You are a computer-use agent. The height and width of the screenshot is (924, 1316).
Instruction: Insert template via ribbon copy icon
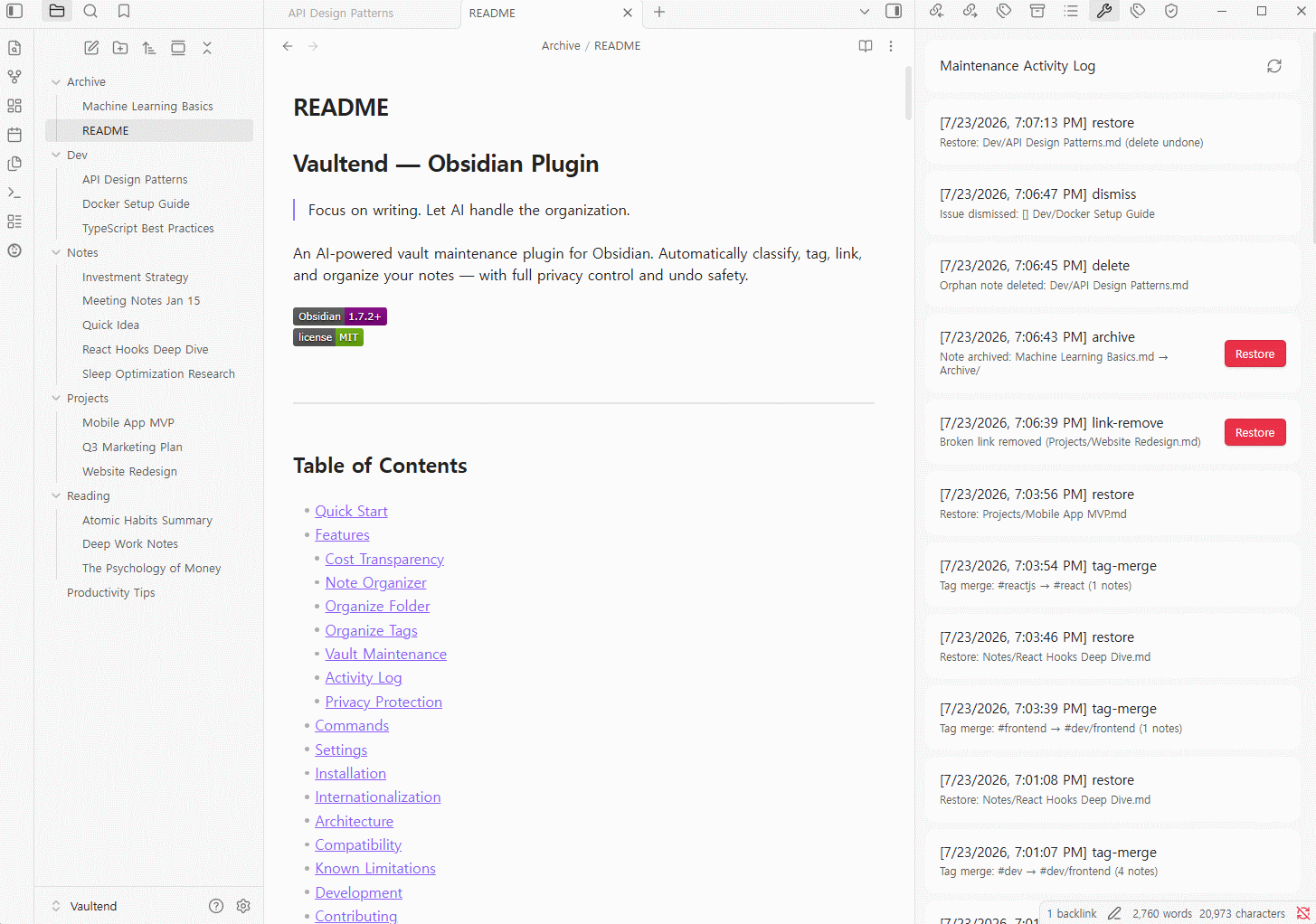[14, 164]
